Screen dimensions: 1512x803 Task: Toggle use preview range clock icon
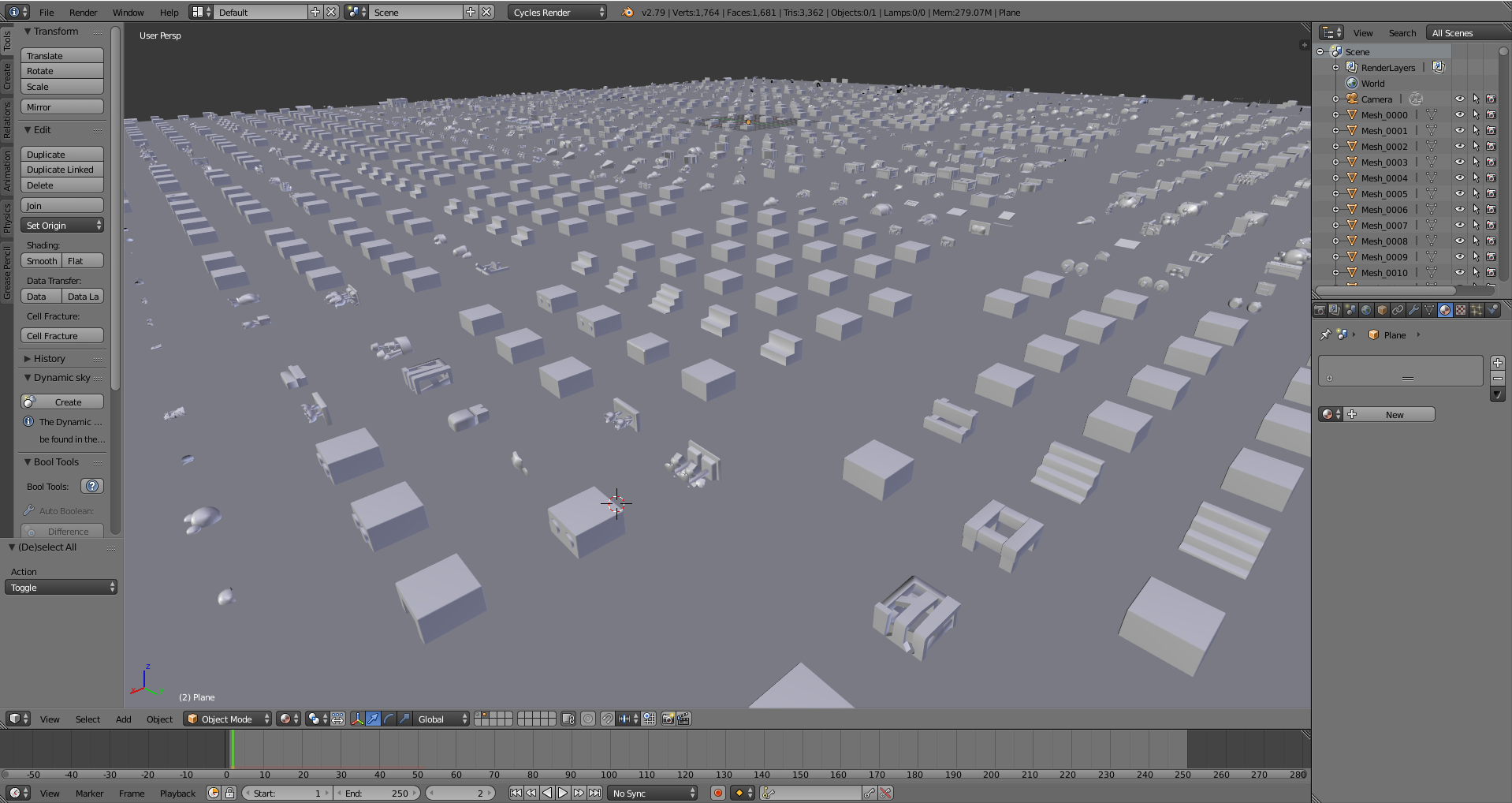[214, 793]
